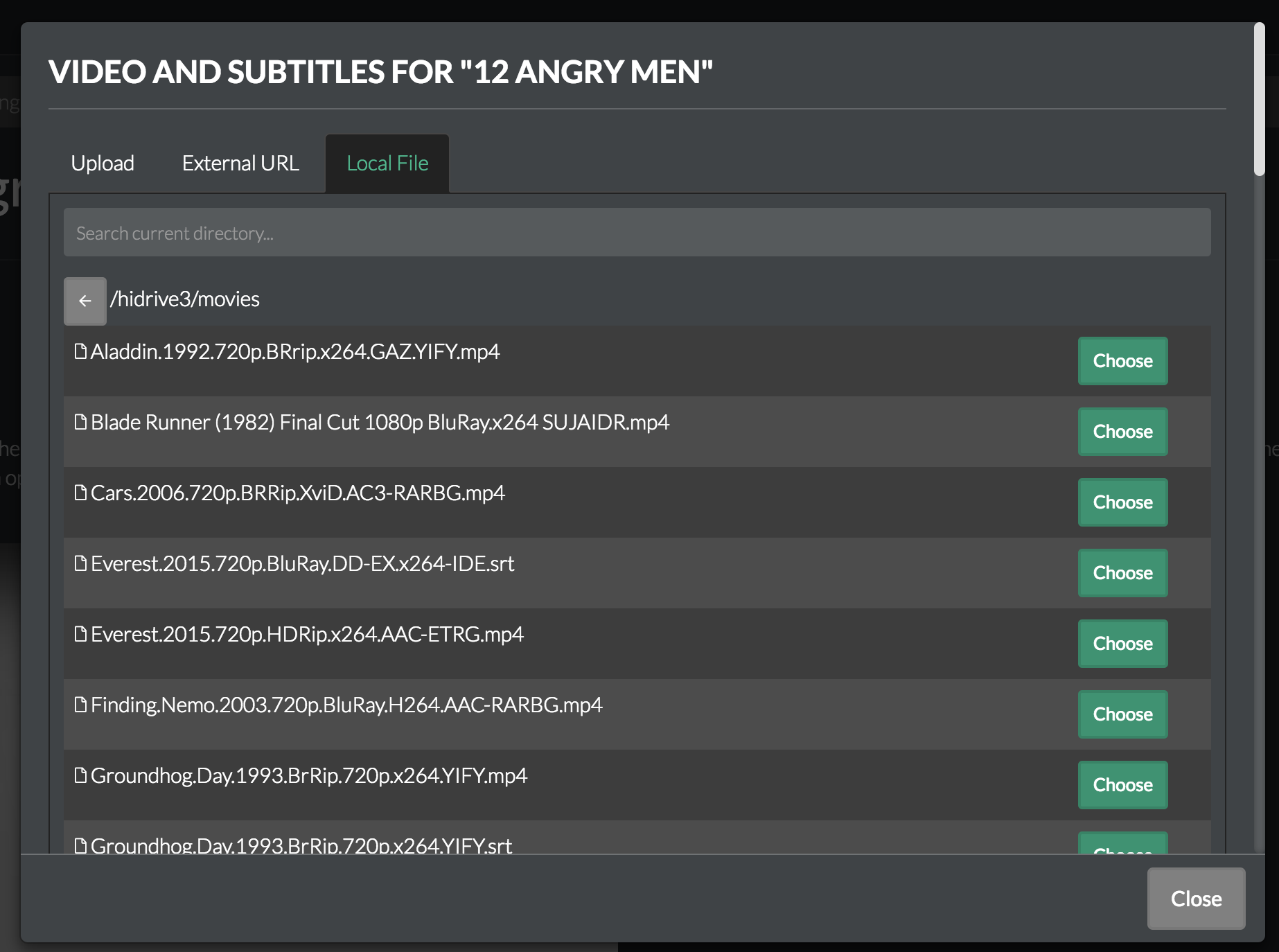Choose the Blade Runner Final Cut file
1279x952 pixels.
(x=1122, y=432)
